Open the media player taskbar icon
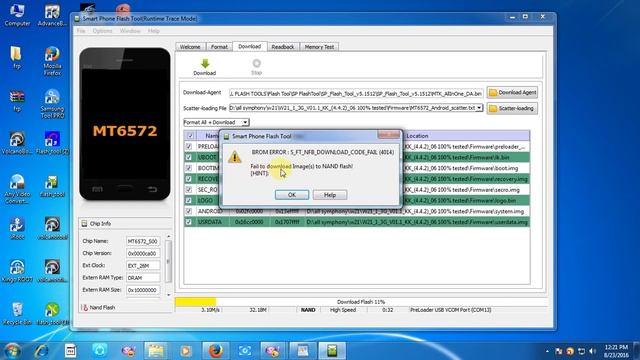This screenshot has height=360, width=640. click(x=185, y=351)
